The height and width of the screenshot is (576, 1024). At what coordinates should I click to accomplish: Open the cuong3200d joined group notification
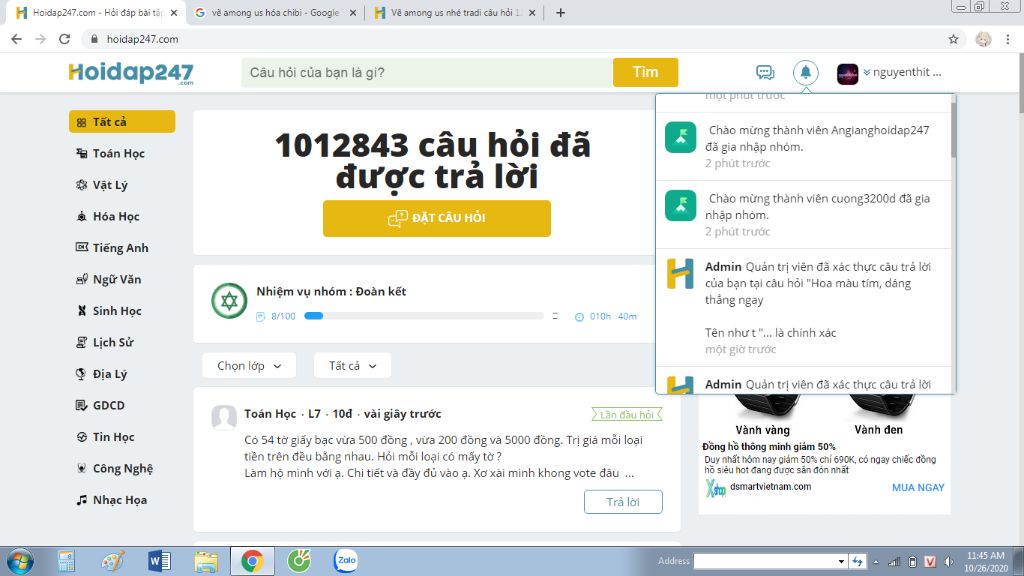coord(804,215)
